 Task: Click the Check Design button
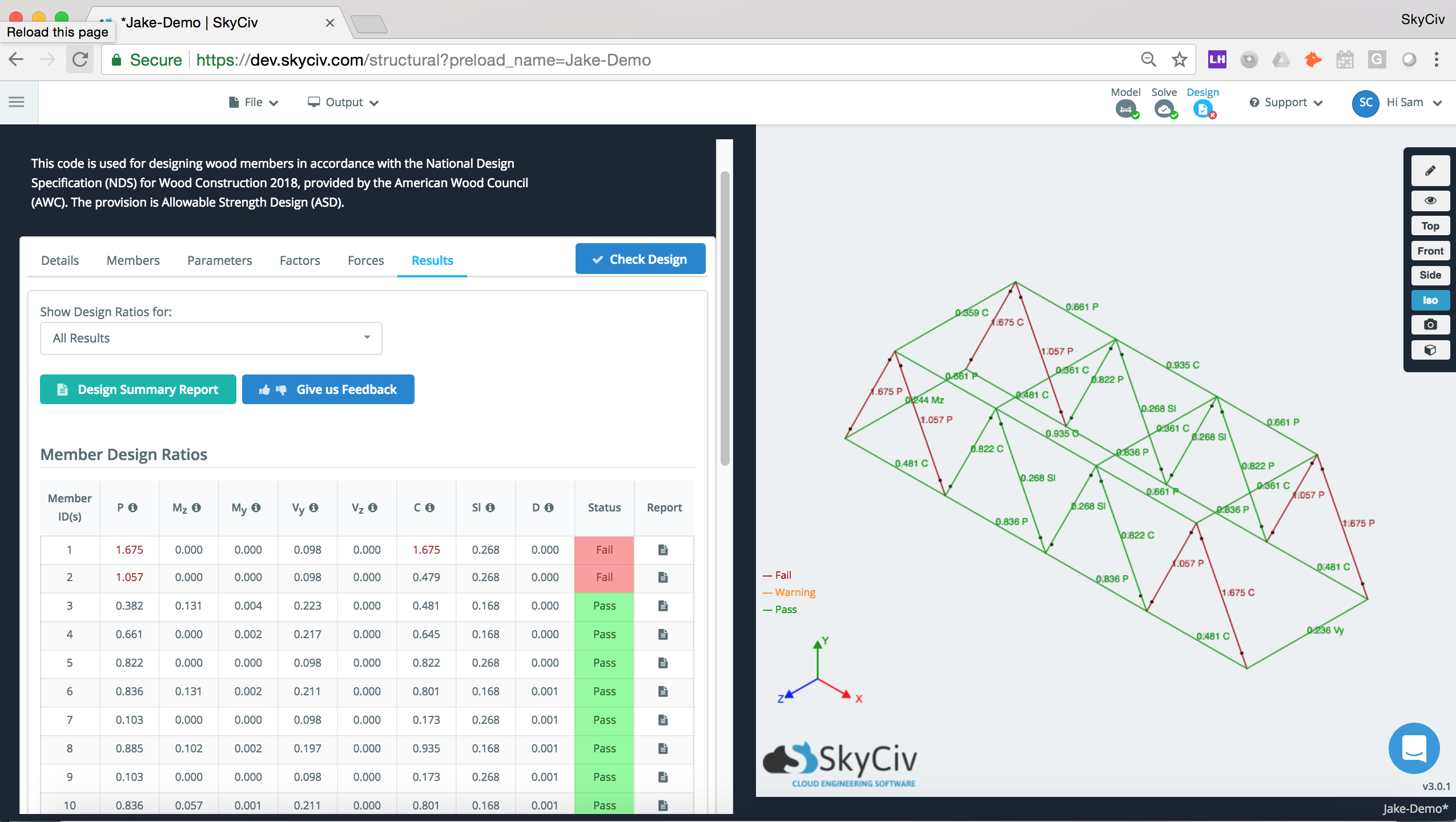640,259
